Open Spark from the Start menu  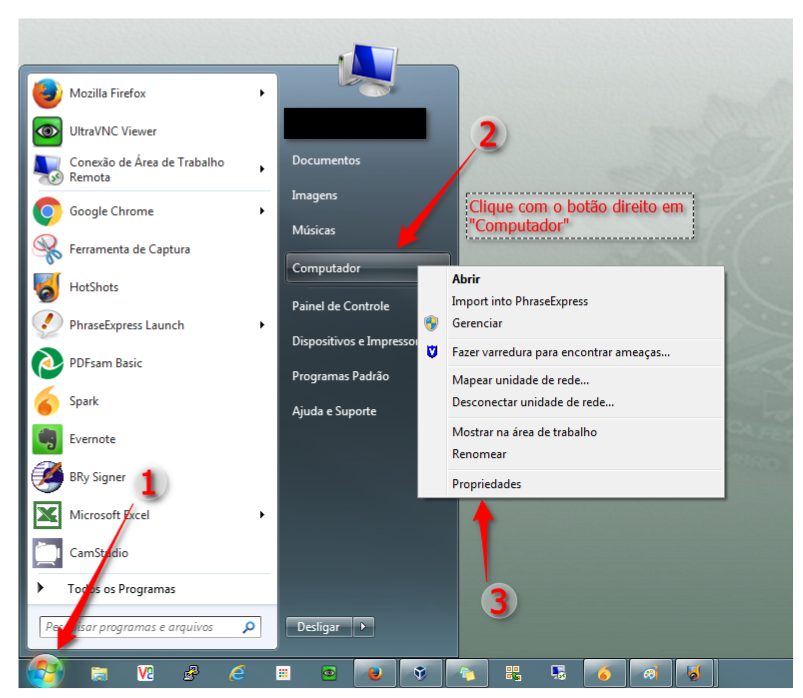[x=152, y=400]
